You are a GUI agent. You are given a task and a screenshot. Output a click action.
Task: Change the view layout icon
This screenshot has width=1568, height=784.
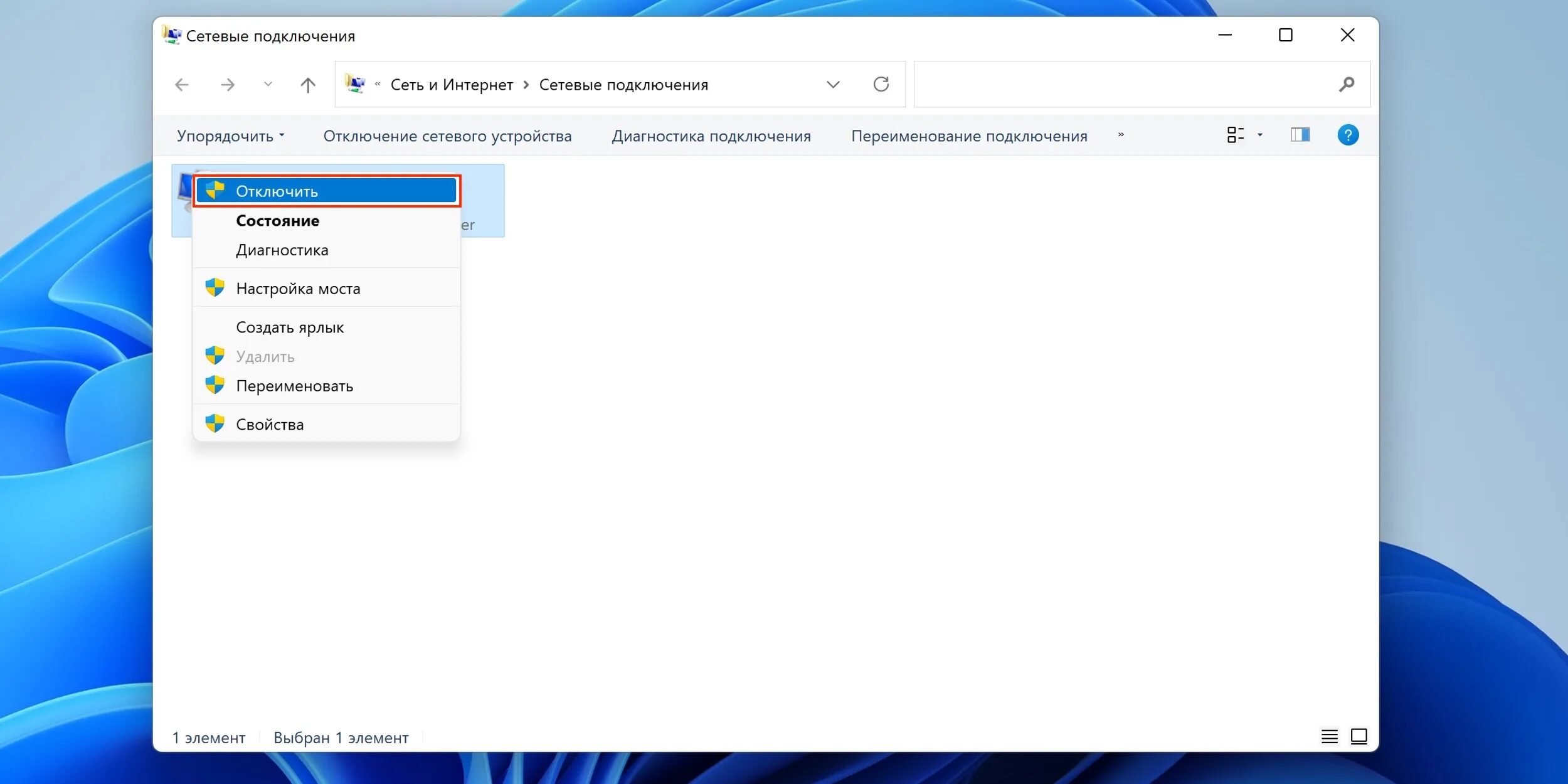(x=1235, y=135)
